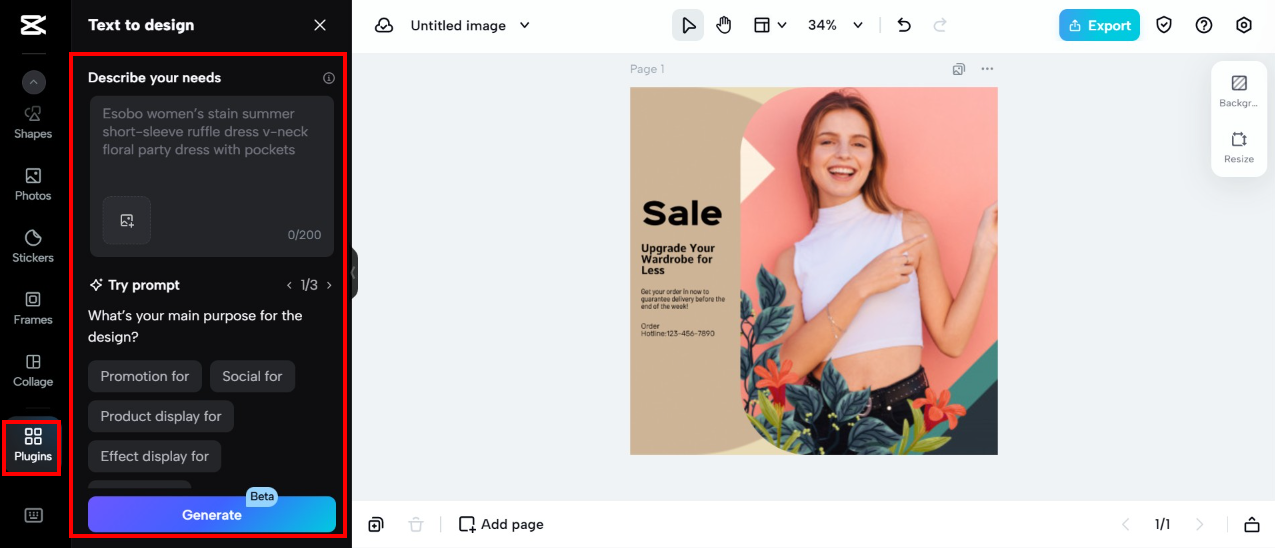Select the Order Hotline text on canvas
This screenshot has width=1275, height=548.
[x=678, y=329]
